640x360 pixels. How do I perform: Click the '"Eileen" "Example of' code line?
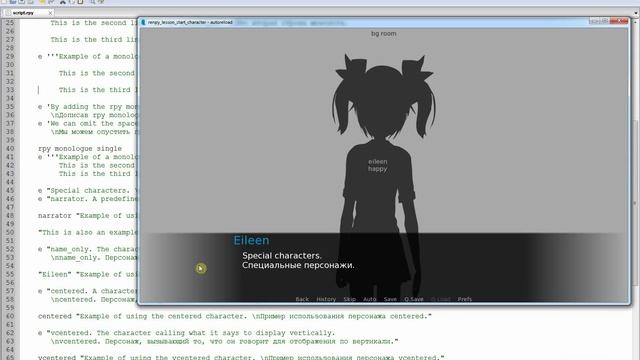point(87,274)
